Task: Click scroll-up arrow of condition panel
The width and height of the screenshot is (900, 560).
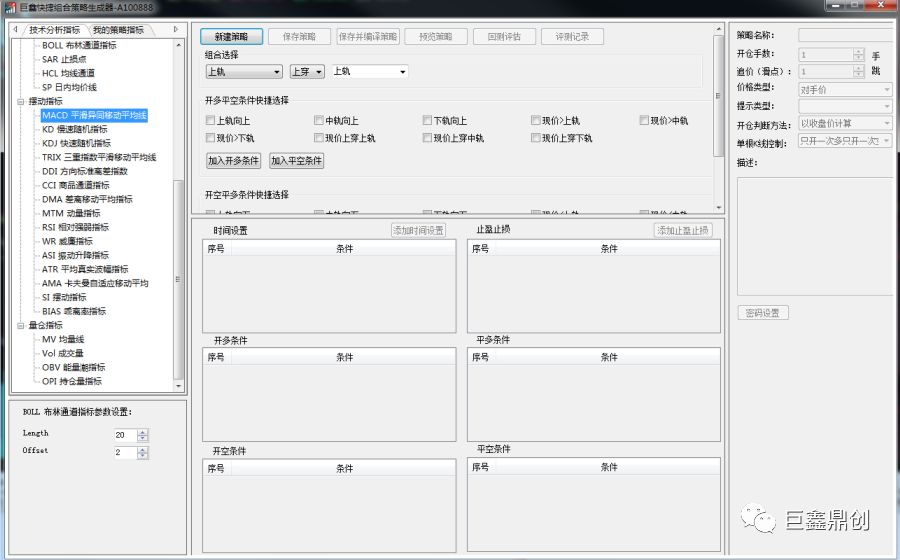Action: [719, 29]
